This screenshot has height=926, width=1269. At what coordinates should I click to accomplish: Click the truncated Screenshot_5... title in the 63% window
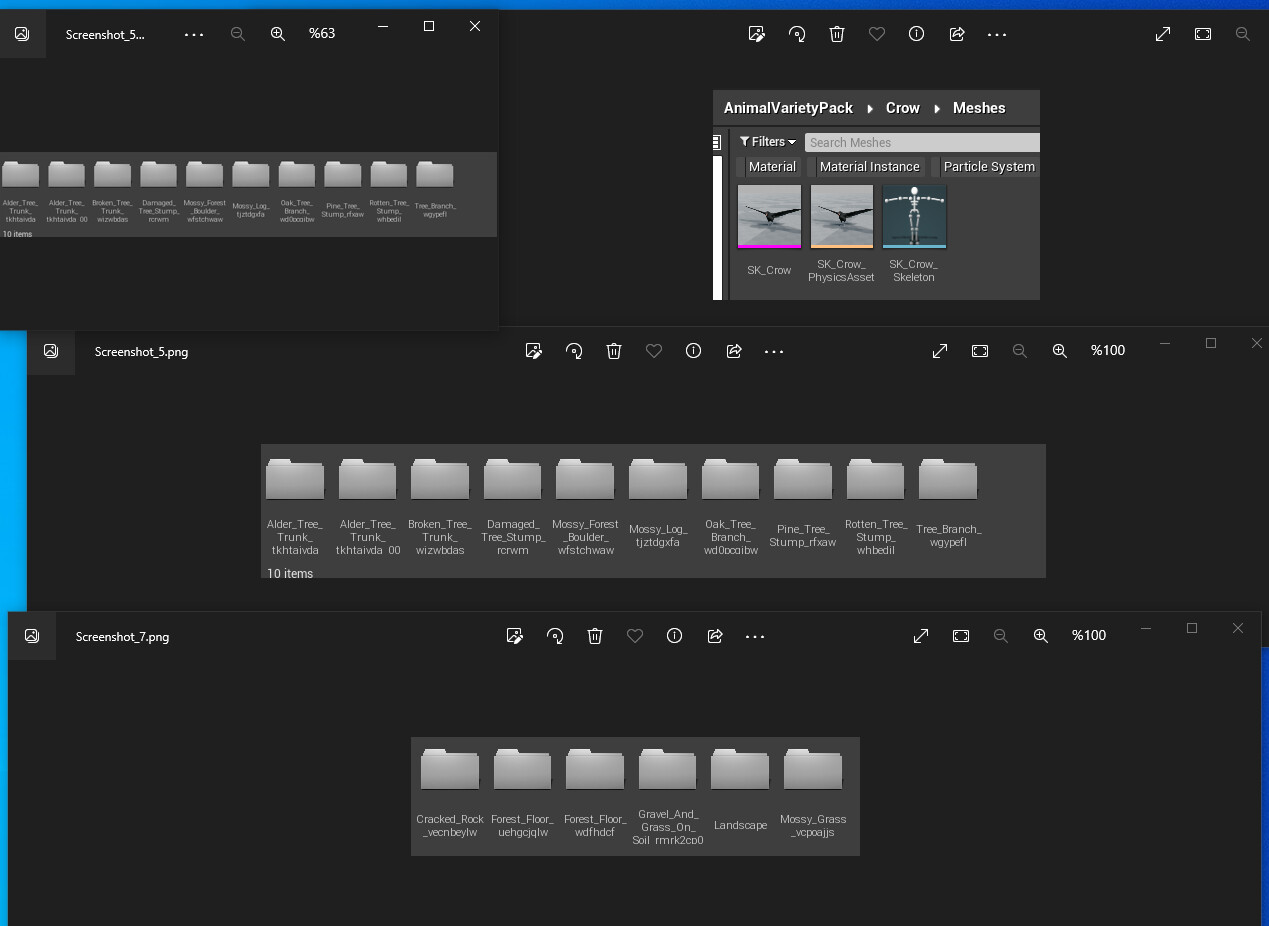point(105,35)
